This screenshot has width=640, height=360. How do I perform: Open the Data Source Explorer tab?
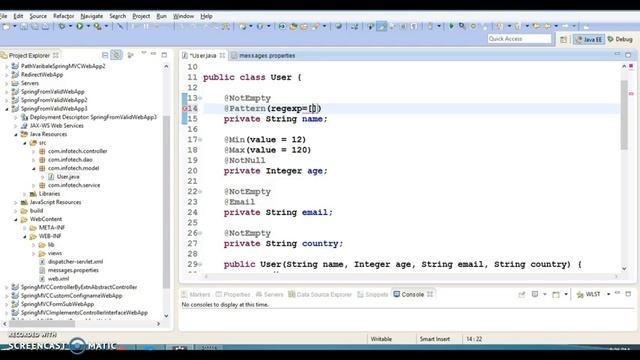click(x=320, y=294)
